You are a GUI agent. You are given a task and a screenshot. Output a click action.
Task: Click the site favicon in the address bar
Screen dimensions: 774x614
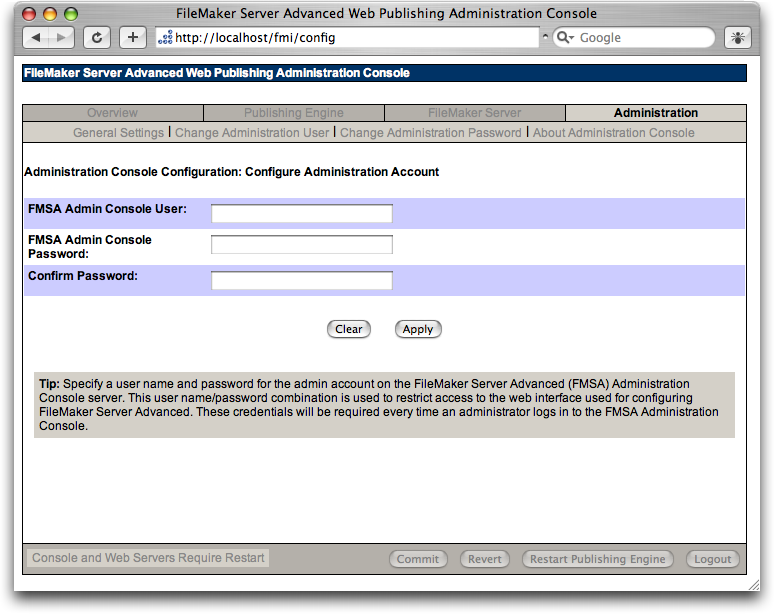tap(165, 38)
